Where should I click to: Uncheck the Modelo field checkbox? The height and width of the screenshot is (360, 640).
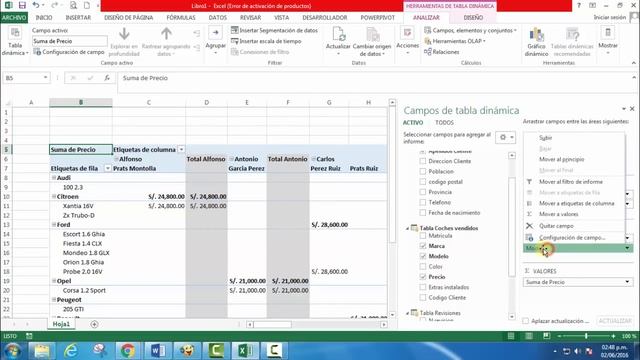coord(423,256)
